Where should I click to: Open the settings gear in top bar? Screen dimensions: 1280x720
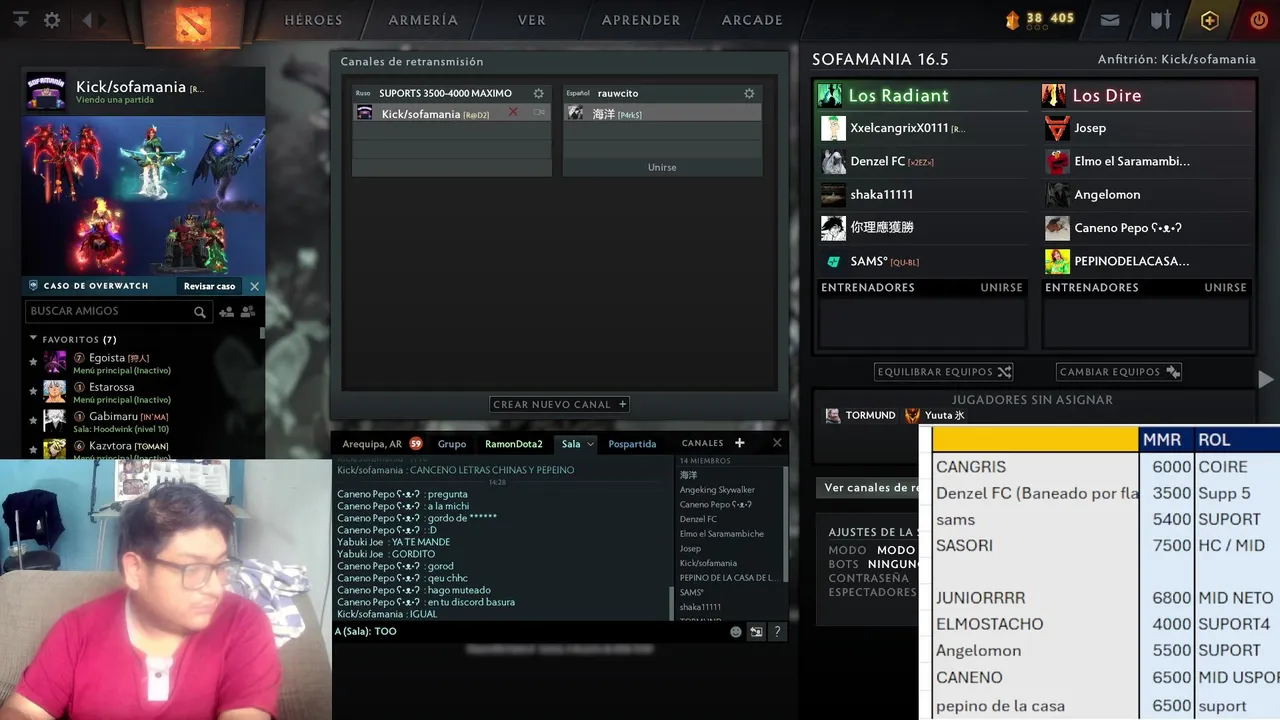tap(52, 20)
